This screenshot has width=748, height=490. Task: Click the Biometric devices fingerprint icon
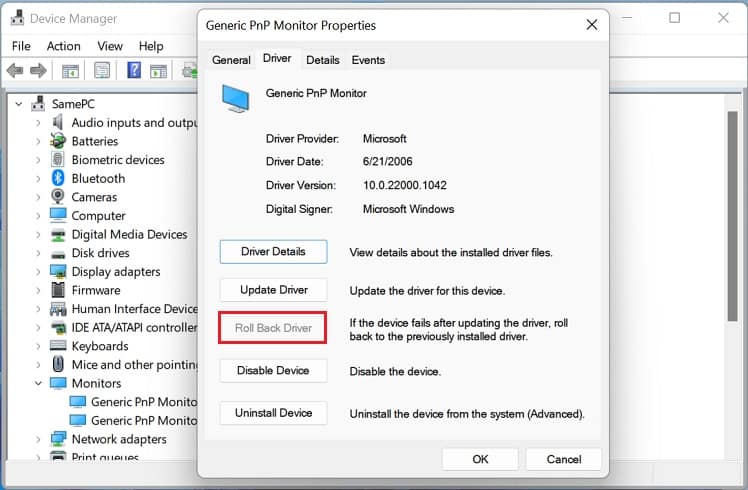[x=58, y=159]
